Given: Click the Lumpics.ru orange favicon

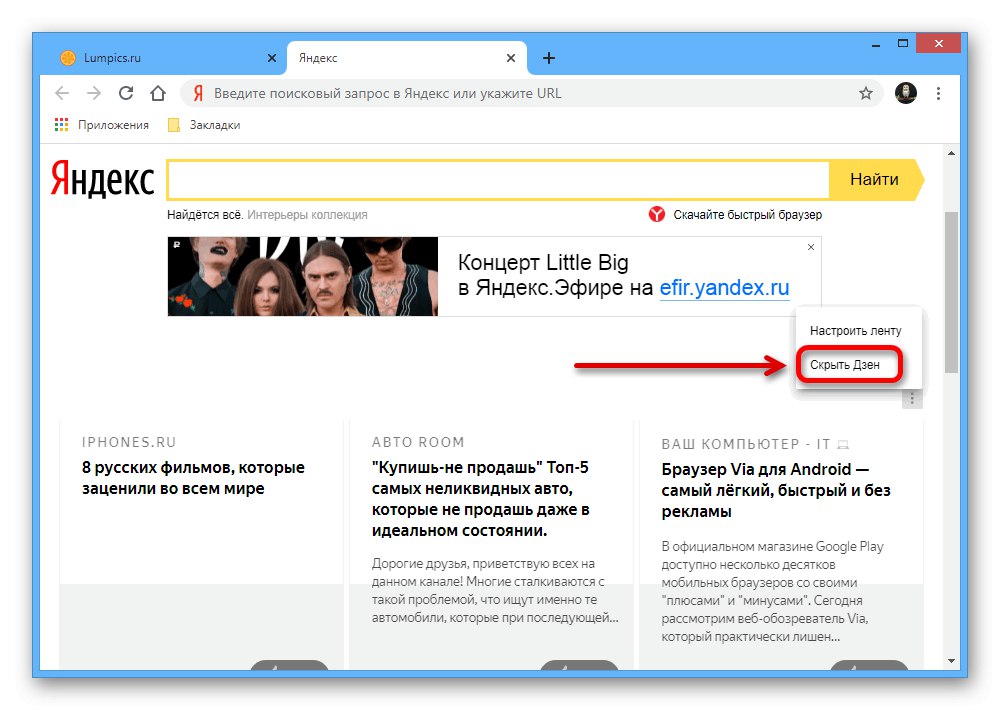Looking at the screenshot, I should (68, 58).
